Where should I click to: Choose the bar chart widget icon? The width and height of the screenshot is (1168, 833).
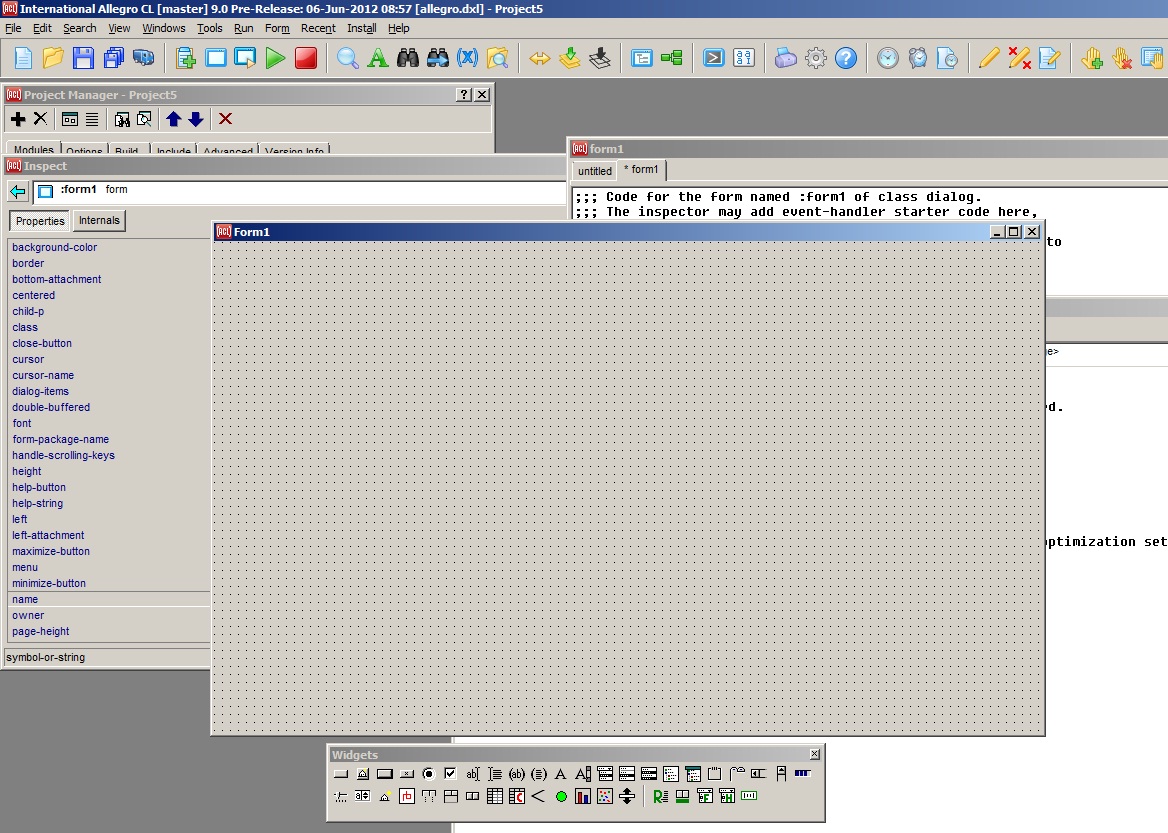pos(583,797)
